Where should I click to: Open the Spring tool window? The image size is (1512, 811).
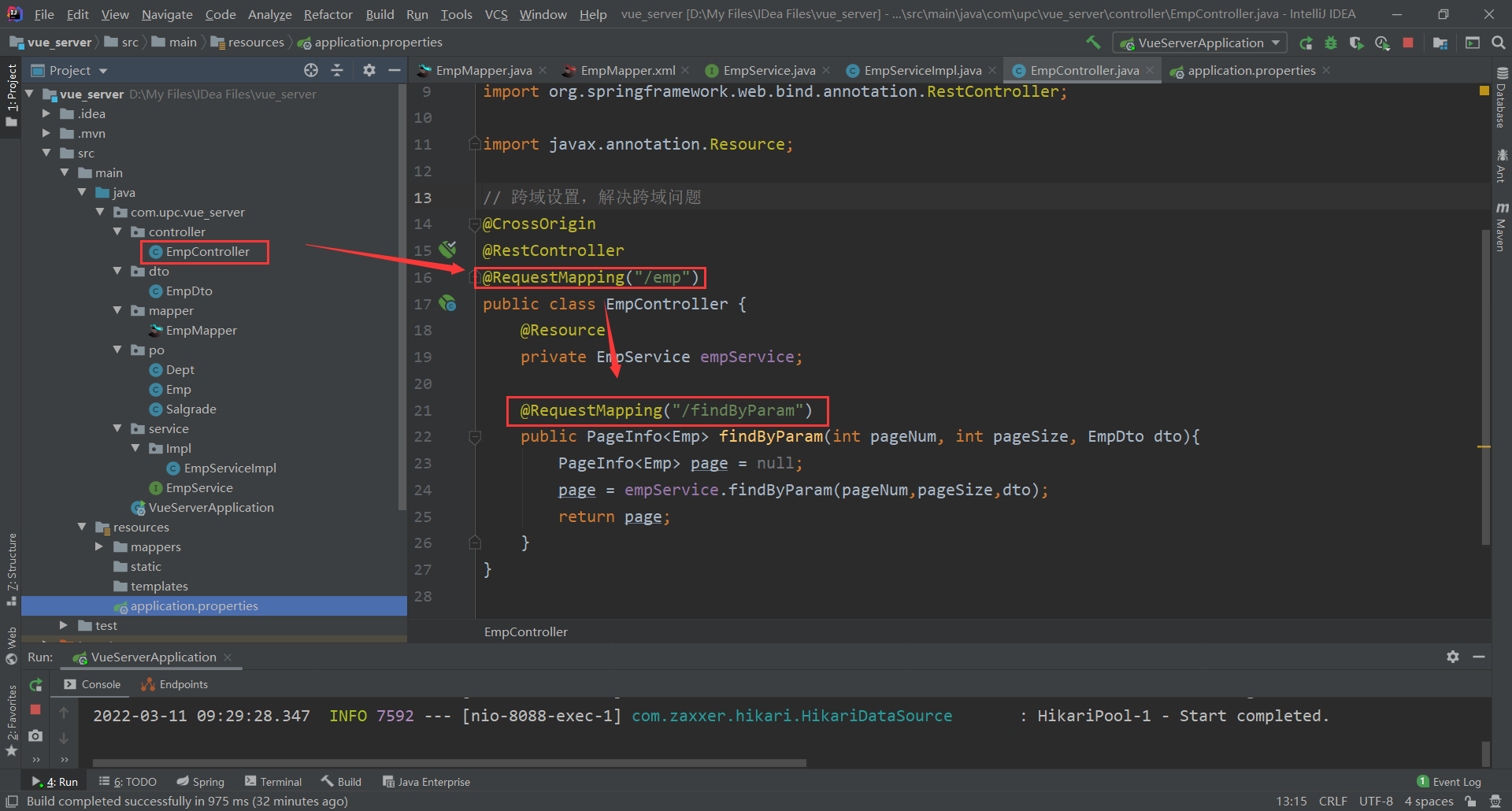click(201, 782)
